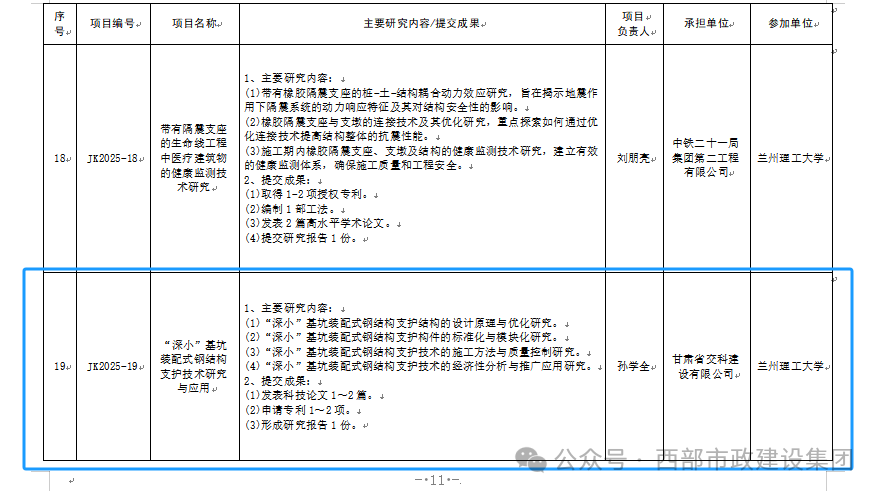Viewport: 881px width, 494px height.
Task: Click the 项目负责人 header cell
Action: [634, 24]
